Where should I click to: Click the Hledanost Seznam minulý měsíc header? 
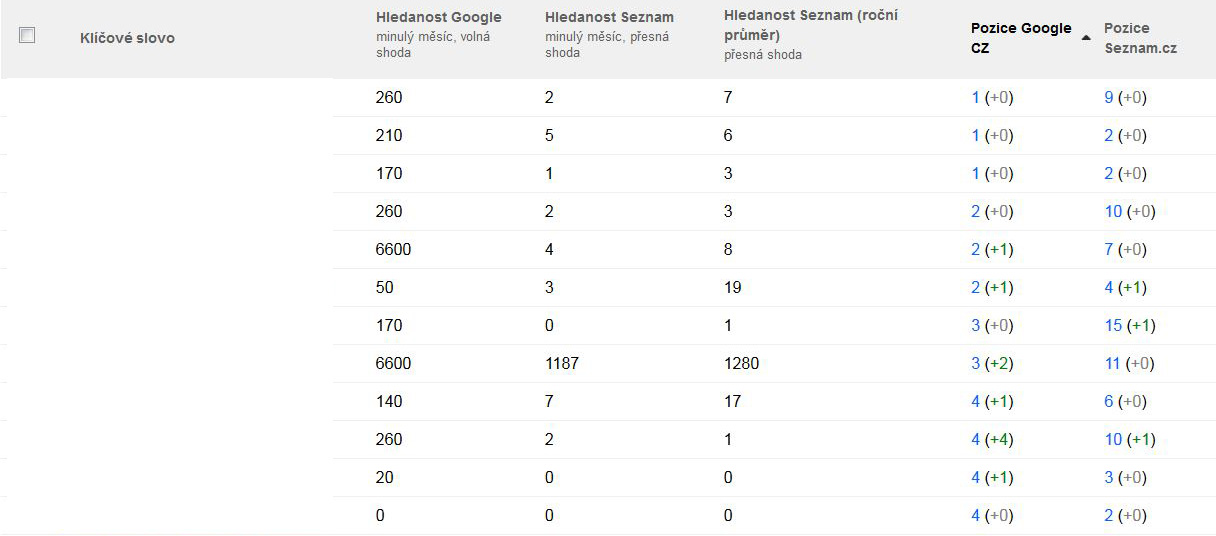609,17
